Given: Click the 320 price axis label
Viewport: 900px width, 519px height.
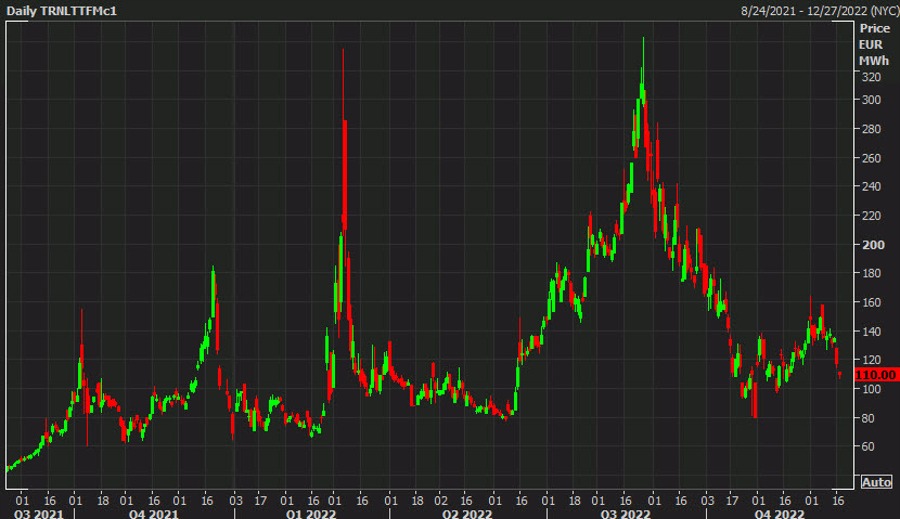Looking at the screenshot, I should pyautogui.click(x=870, y=76).
